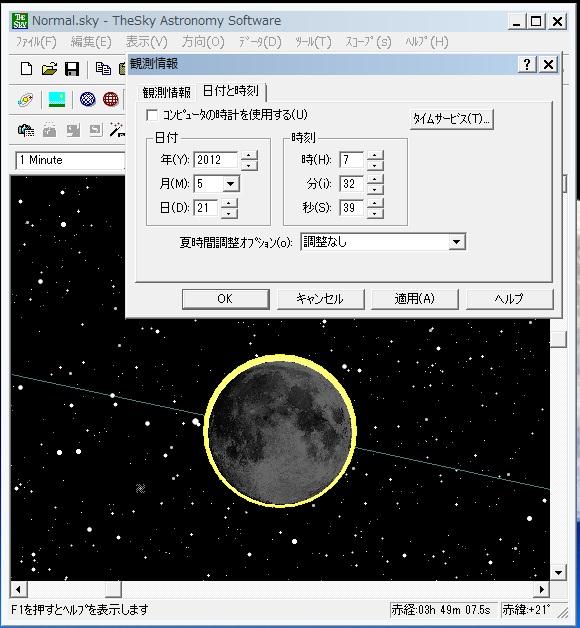Click the greyed rotate image icon
Viewport: 580px width, 628px height.
96,131
